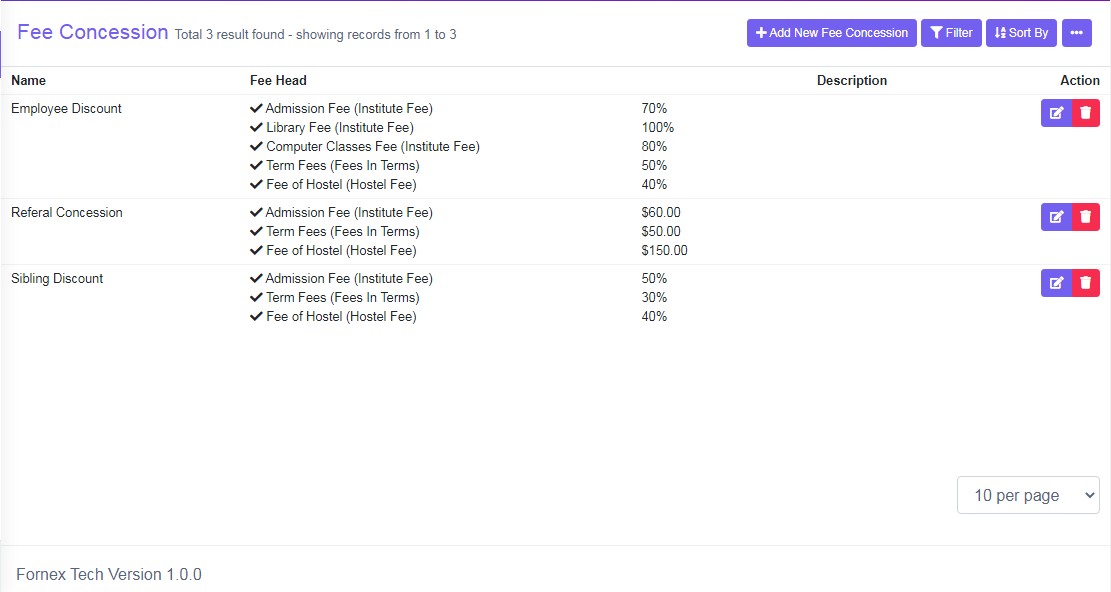Edit the Sibling Discount entry
This screenshot has height=592, width=1111.
pos(1056,283)
